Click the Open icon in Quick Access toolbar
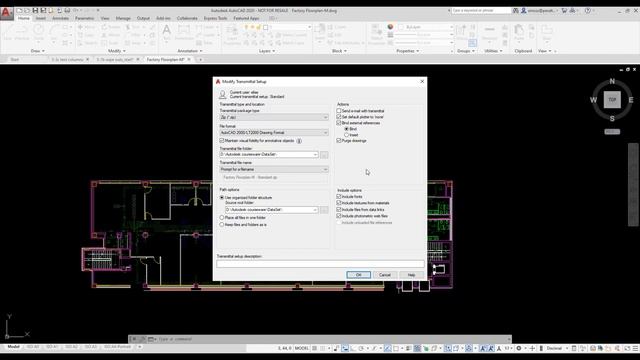The image size is (640, 360). pyautogui.click(x=27, y=10)
